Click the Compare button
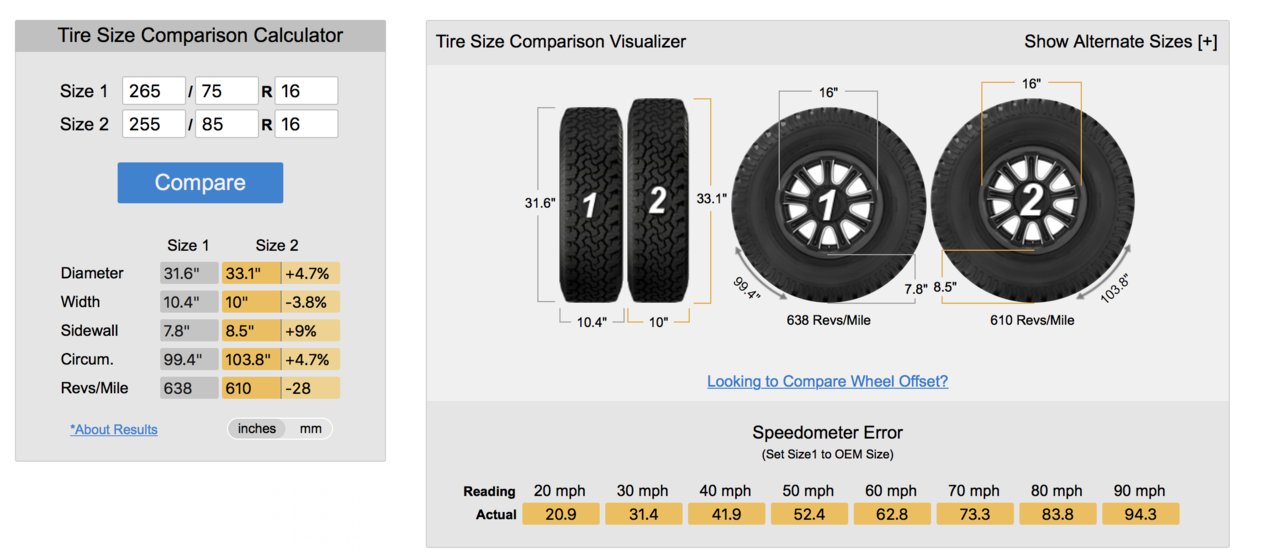Screen dimensions: 1279x559 pos(200,183)
